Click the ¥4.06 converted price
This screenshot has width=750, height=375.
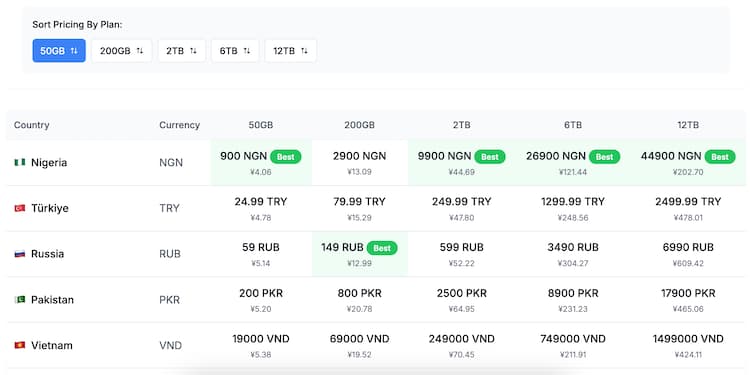coord(261,172)
